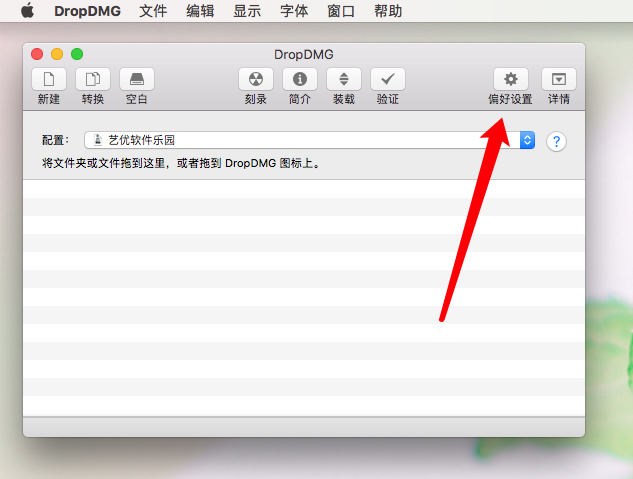Open the 字体 menu

pos(294,11)
